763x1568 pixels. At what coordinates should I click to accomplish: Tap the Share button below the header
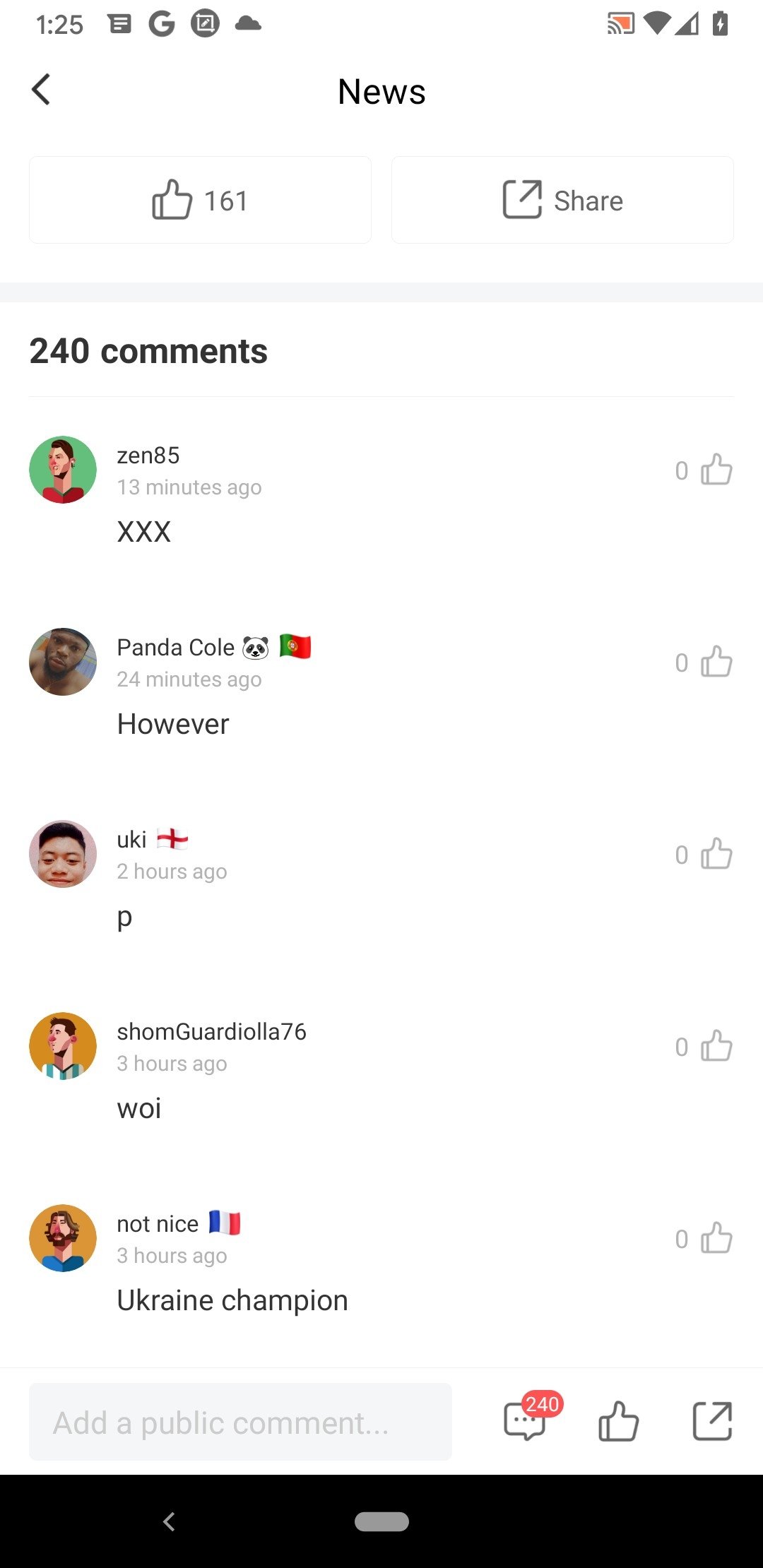point(562,200)
